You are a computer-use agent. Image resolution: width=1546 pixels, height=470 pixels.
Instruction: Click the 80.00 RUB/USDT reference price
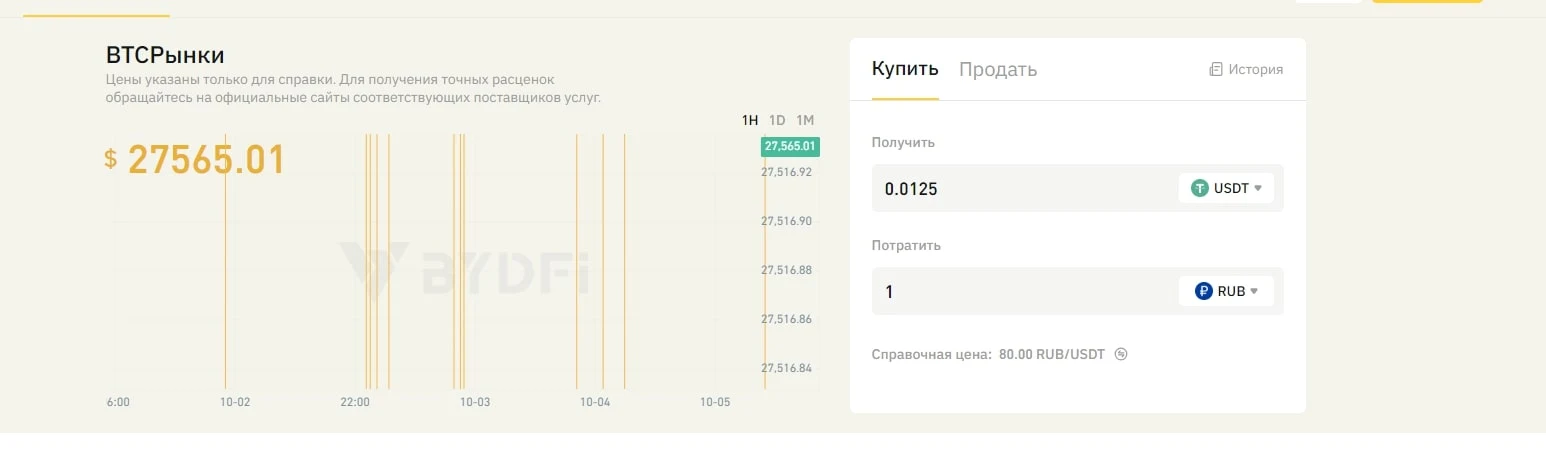point(1052,354)
